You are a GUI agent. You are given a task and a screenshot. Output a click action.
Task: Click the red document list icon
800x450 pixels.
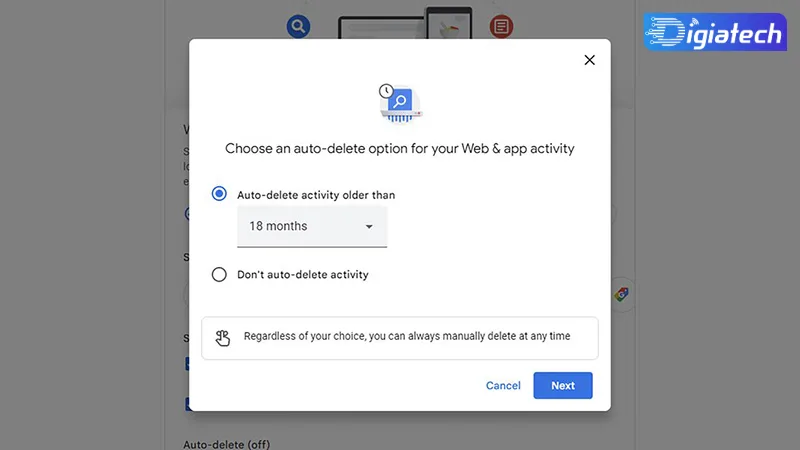pos(502,27)
